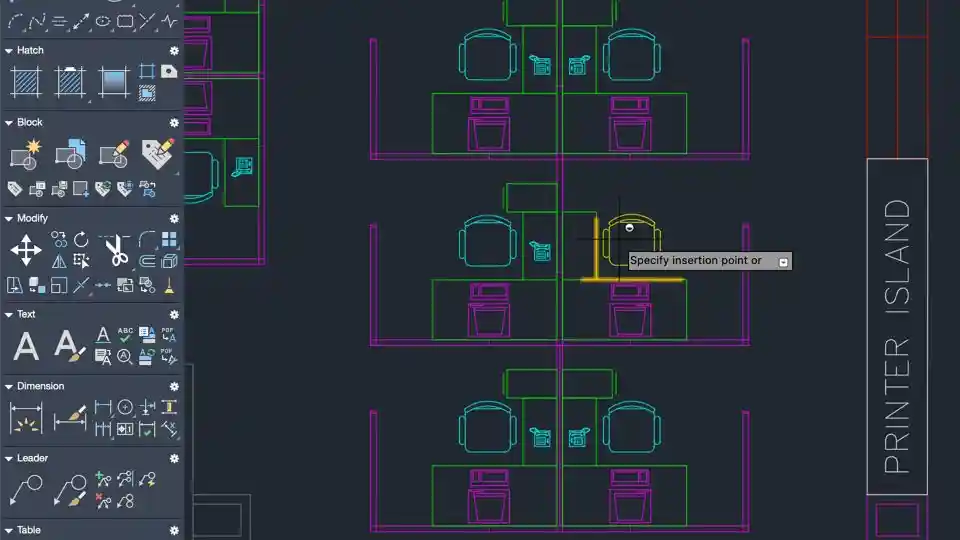Select the Array grid tool
This screenshot has height=540, width=960.
click(169, 239)
